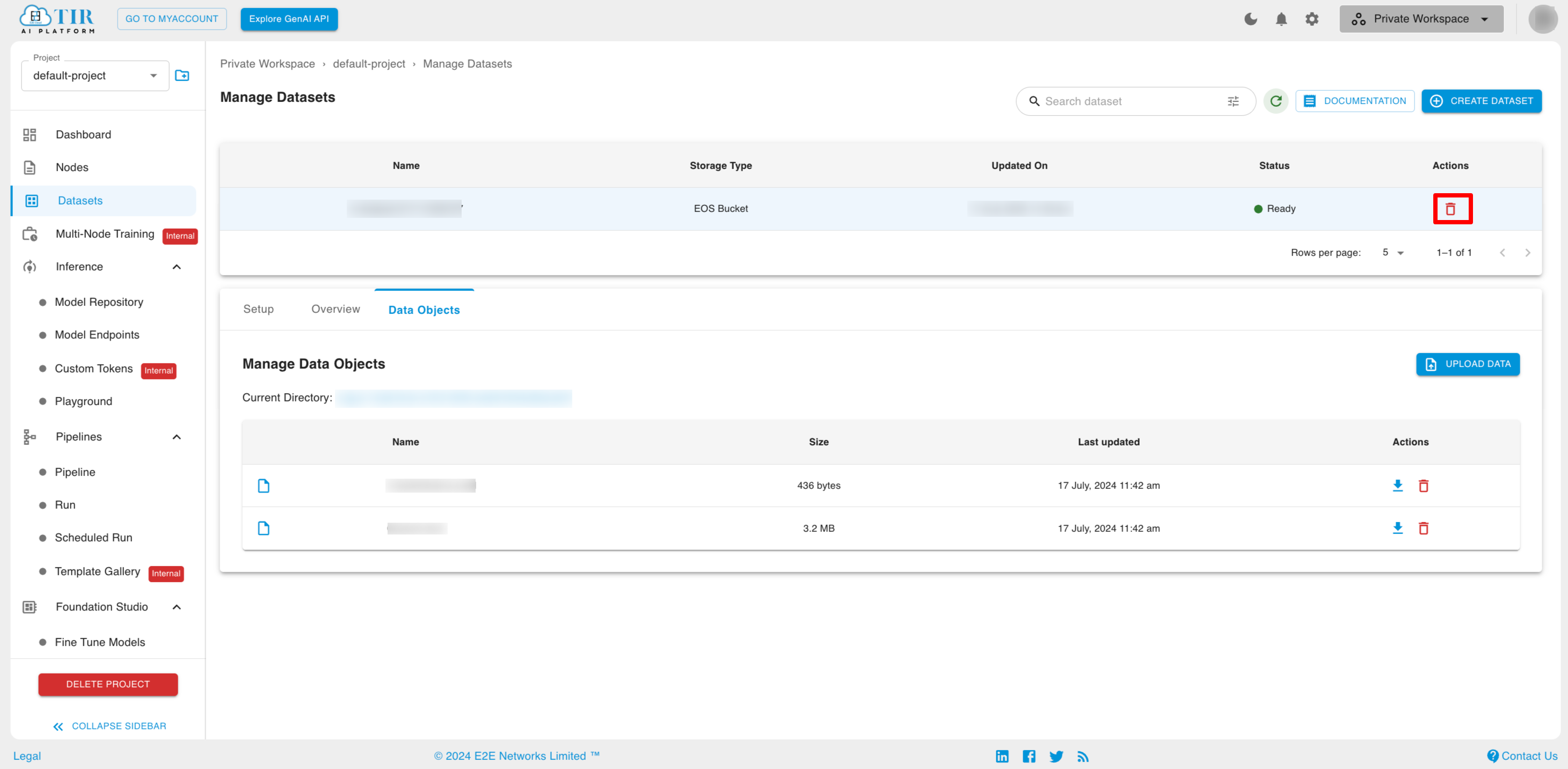Image resolution: width=1568 pixels, height=769 pixels.
Task: Open Playground
Action: 83,401
